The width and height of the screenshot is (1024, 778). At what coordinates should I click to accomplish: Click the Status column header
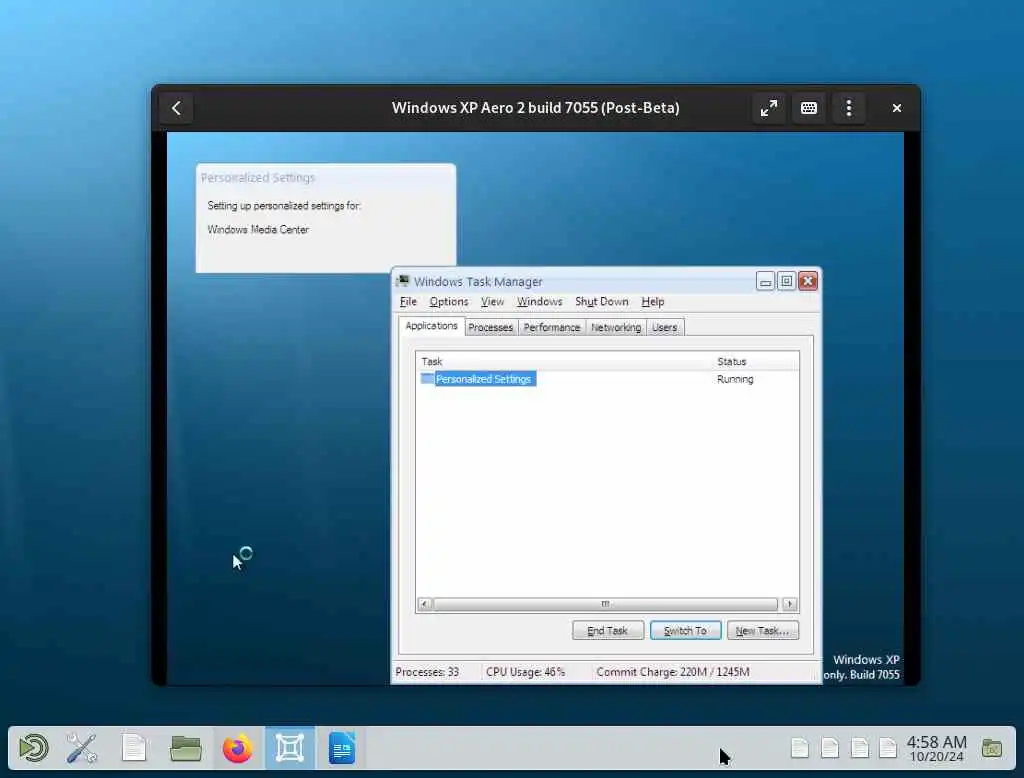pyautogui.click(x=756, y=361)
